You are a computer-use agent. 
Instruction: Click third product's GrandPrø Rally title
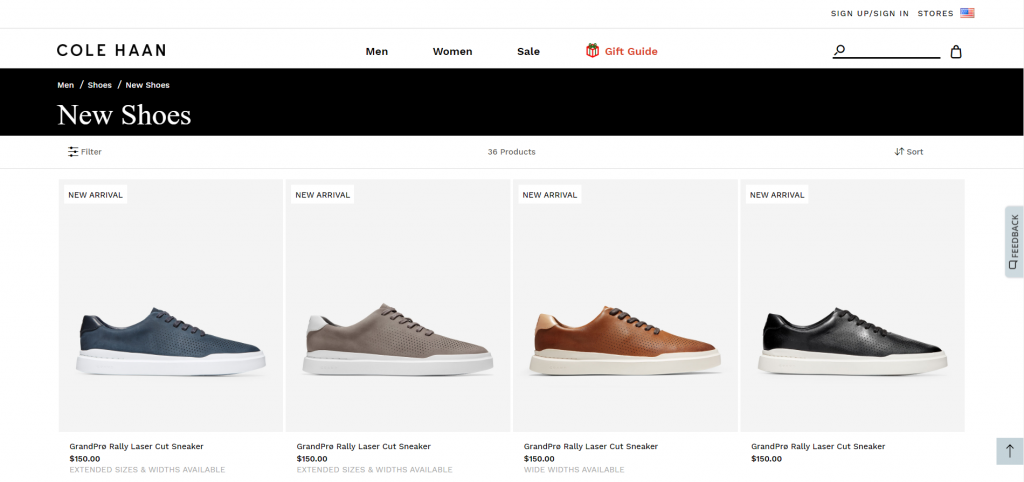pyautogui.click(x=591, y=446)
